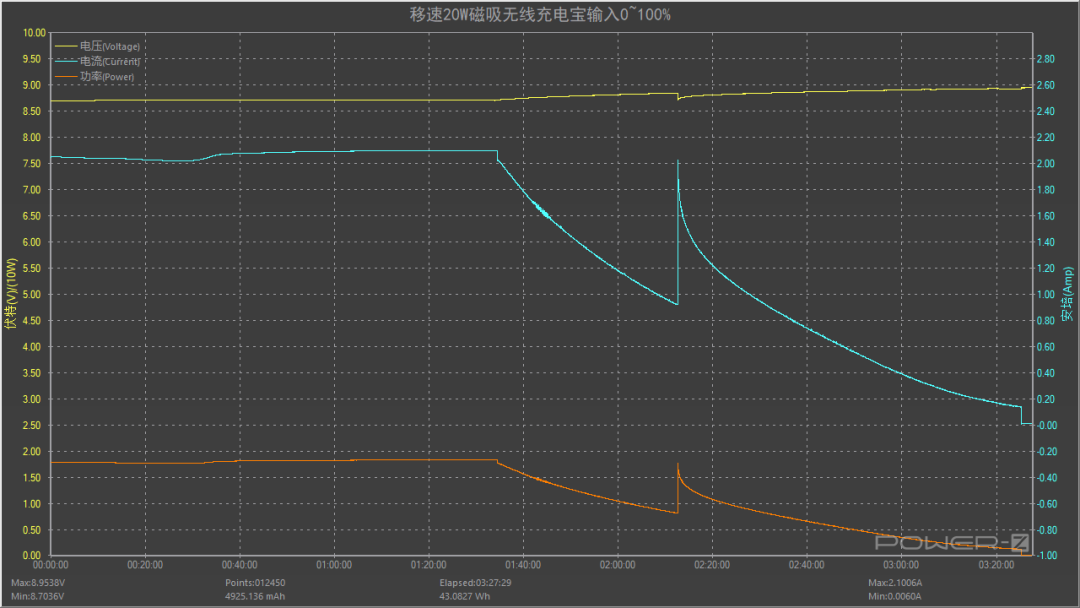Click the 1.00 right axis value

tap(1046, 295)
